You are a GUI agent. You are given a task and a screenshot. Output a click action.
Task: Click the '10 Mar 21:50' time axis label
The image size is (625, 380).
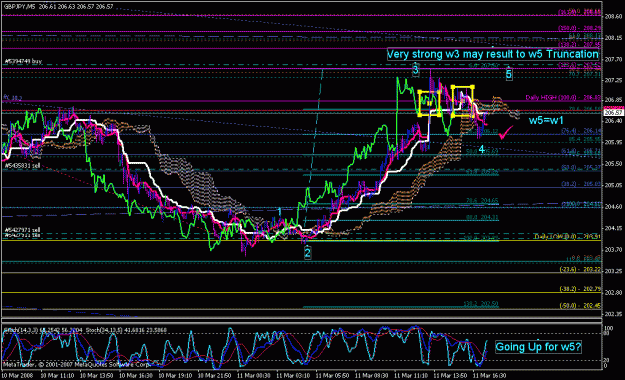coord(214,376)
